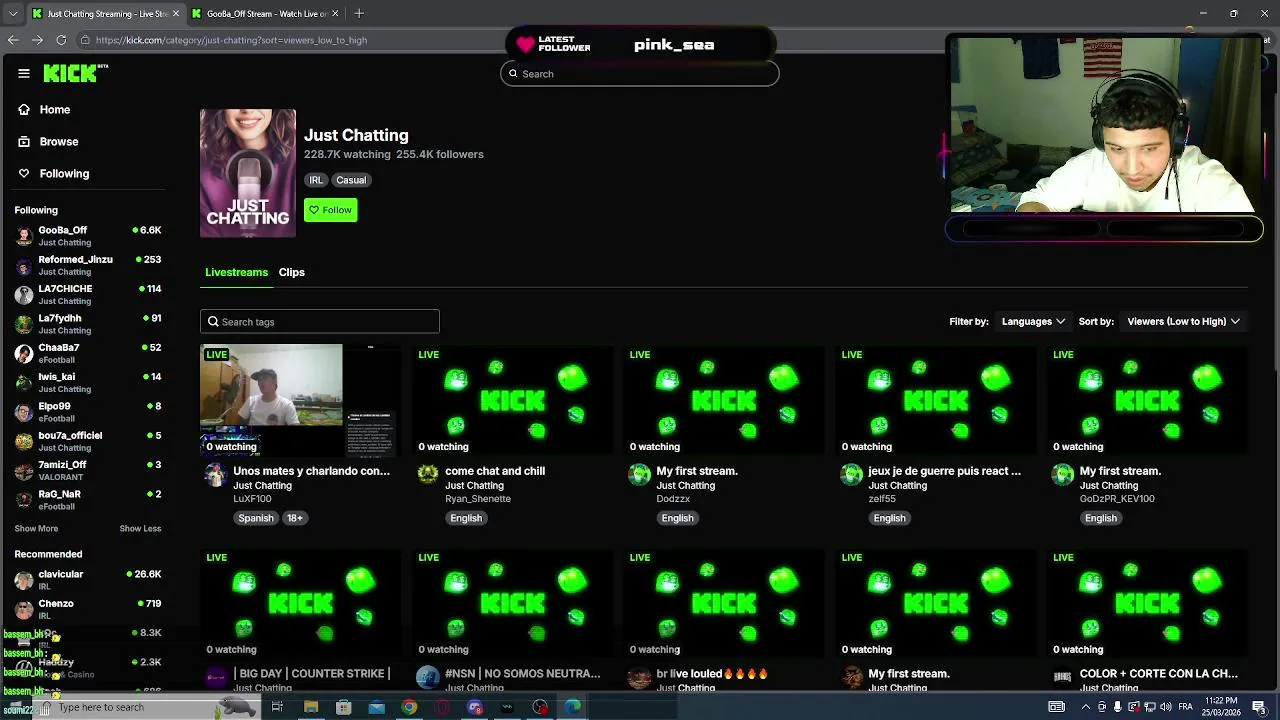Screen dimensions: 1280x720
Task: Click the browser address bar URL
Action: coord(231,40)
